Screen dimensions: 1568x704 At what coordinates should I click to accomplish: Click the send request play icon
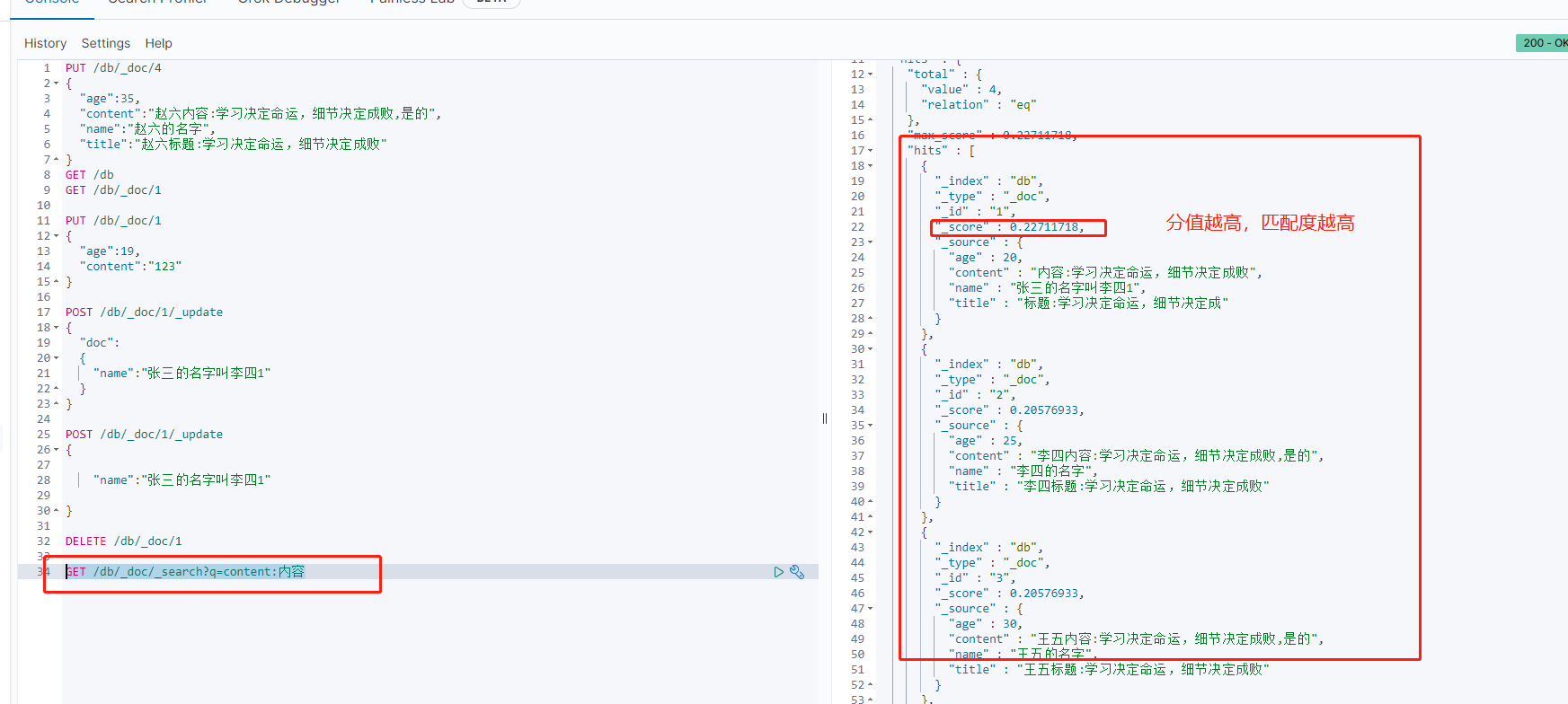point(778,572)
